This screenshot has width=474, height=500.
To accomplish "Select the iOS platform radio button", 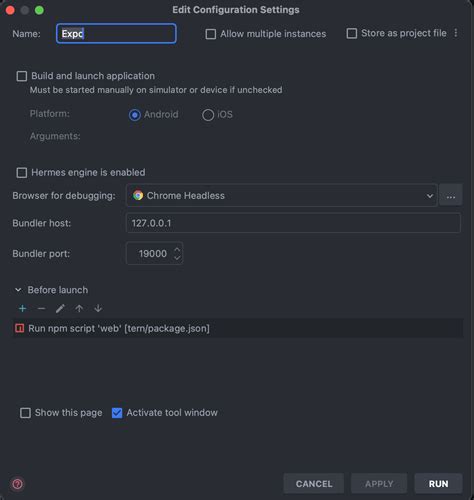I will coord(208,115).
